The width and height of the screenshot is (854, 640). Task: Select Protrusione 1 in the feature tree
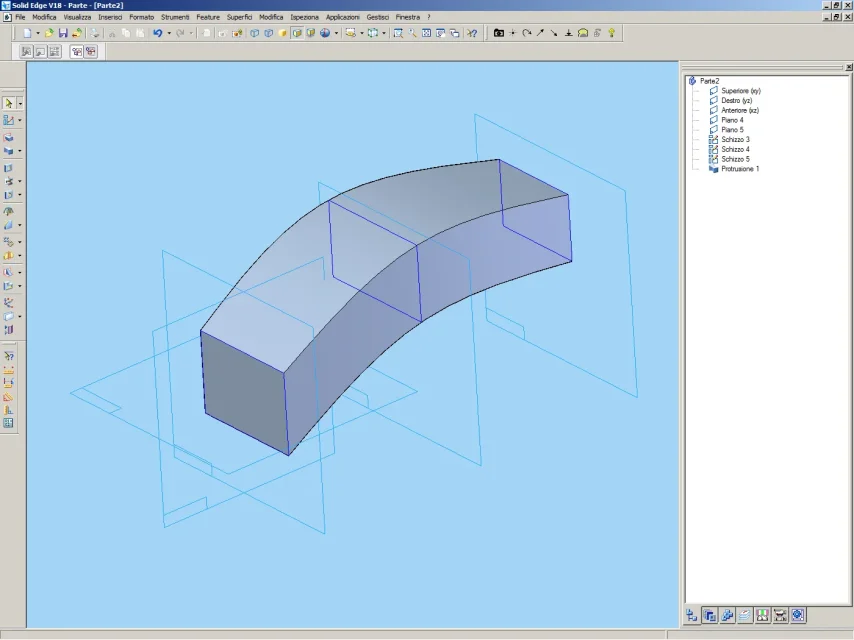tap(740, 169)
